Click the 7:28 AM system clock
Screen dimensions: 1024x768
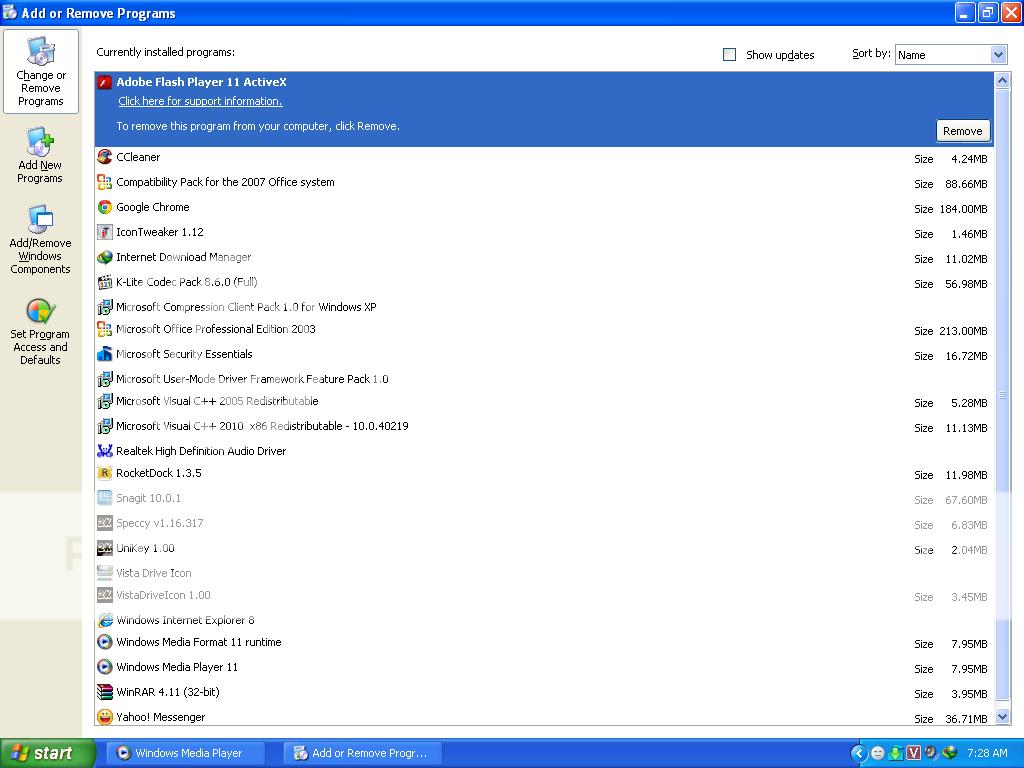(x=987, y=754)
